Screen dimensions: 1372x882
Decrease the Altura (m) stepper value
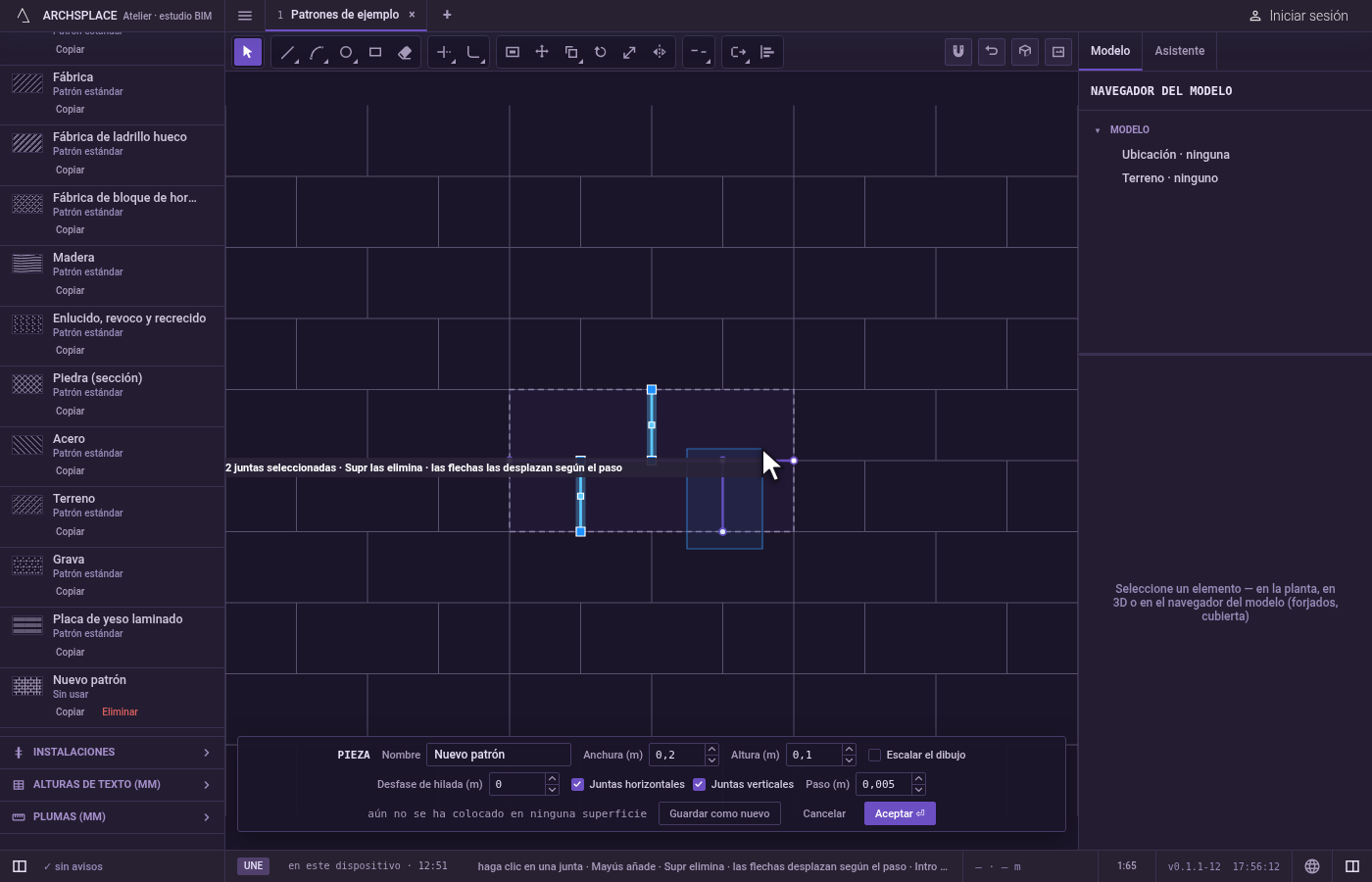point(849,760)
